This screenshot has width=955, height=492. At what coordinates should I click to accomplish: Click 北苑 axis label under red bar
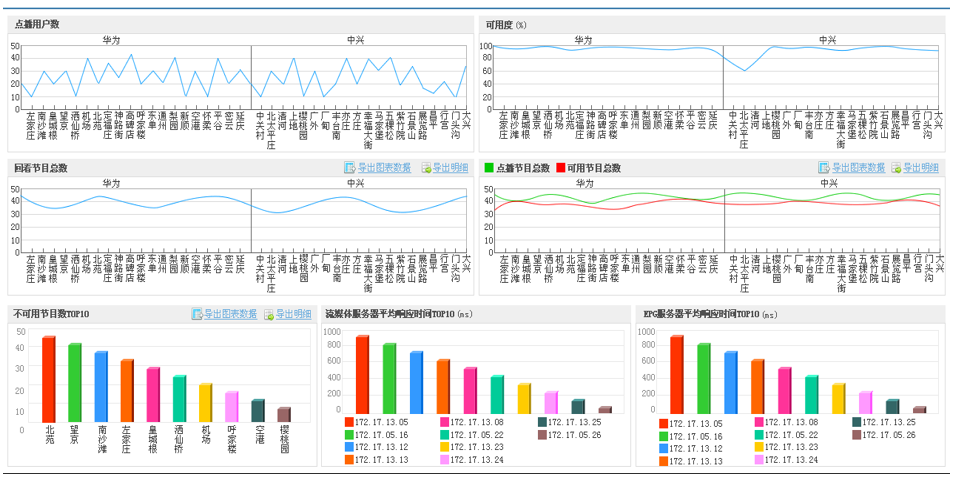(49, 434)
